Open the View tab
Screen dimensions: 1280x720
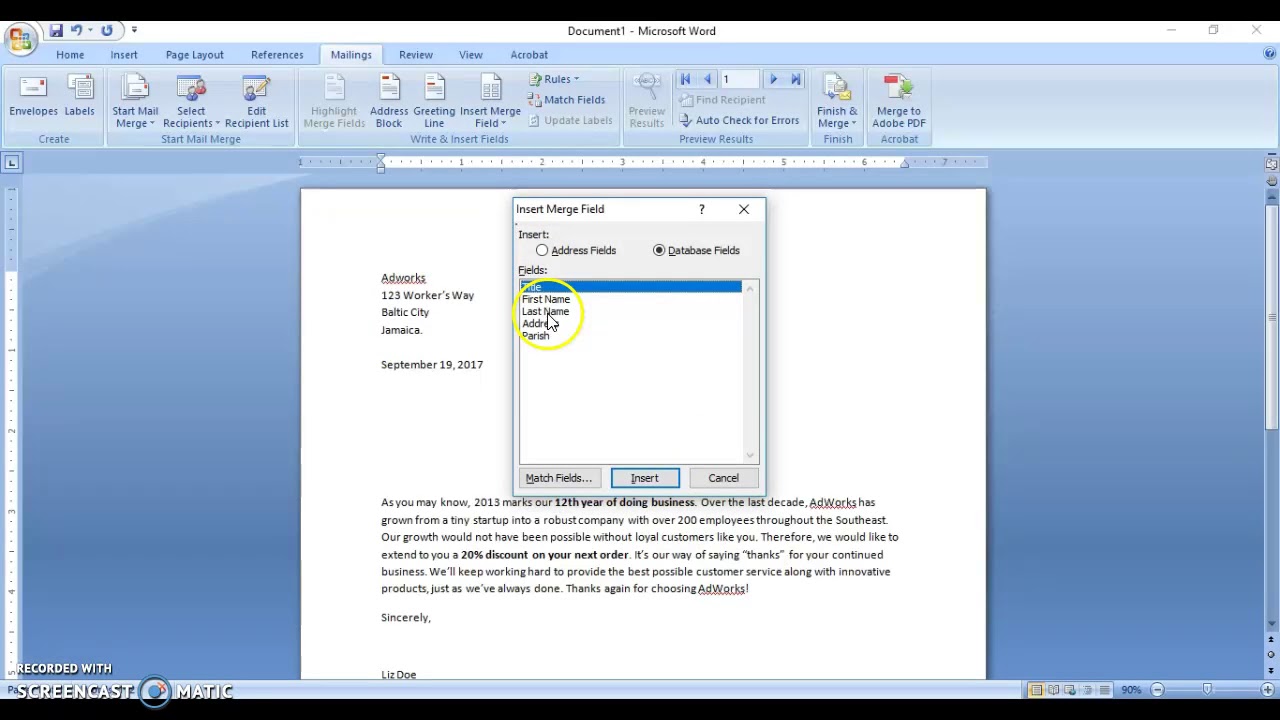(471, 55)
